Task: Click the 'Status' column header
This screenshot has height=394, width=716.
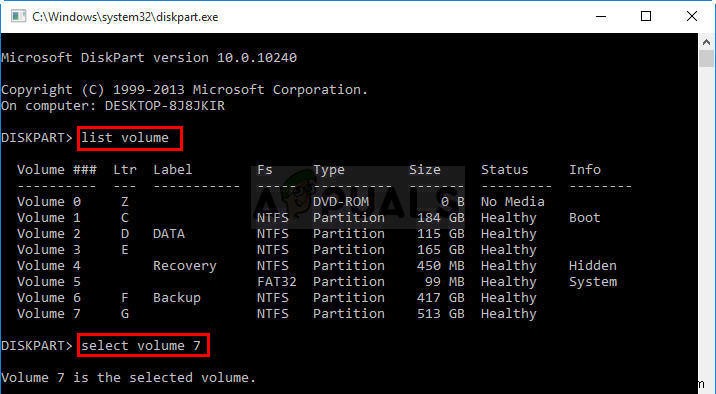Action: 505,170
